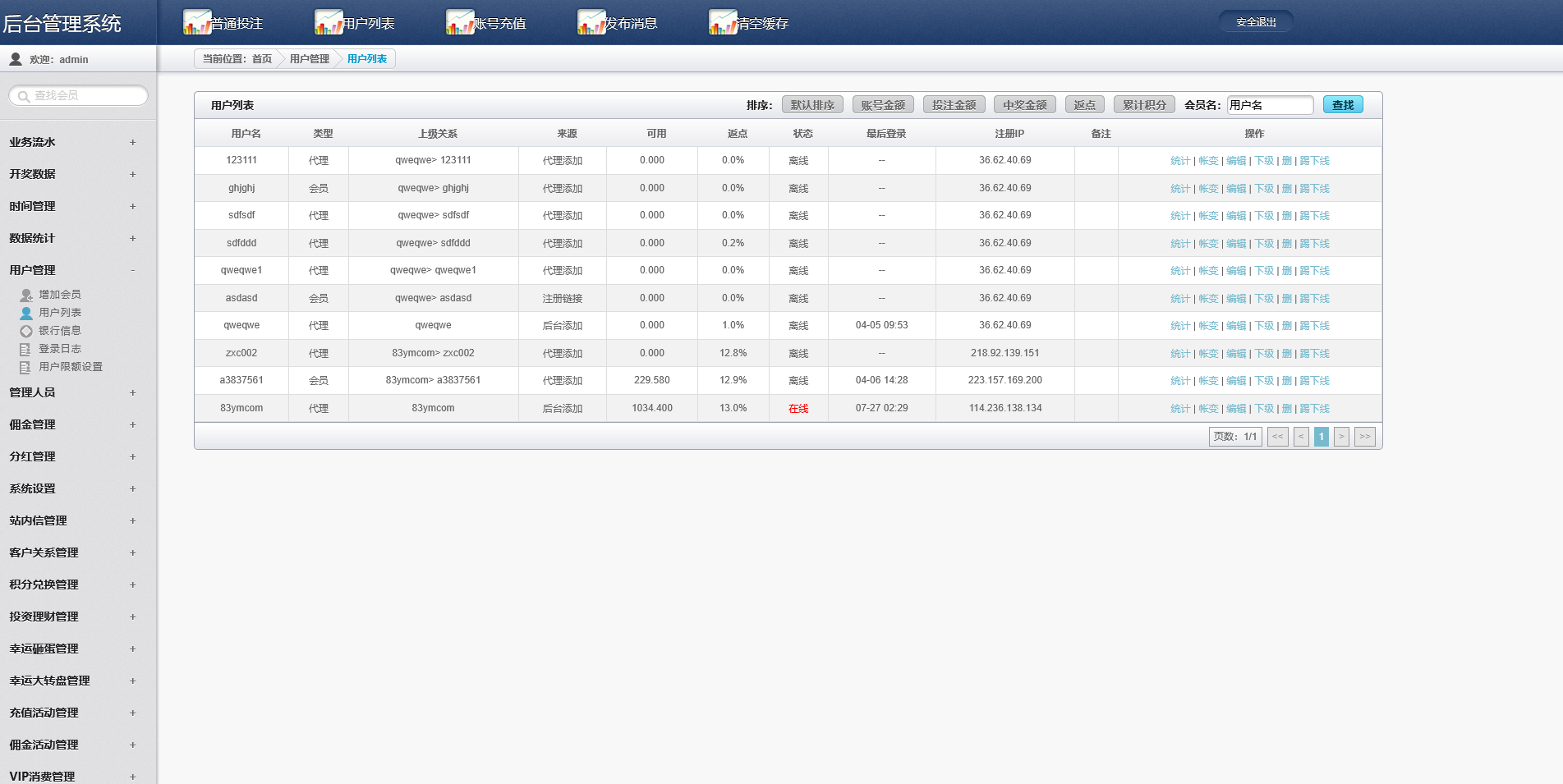
Task: Open 增加会员 in the sidebar
Action: [60, 295]
